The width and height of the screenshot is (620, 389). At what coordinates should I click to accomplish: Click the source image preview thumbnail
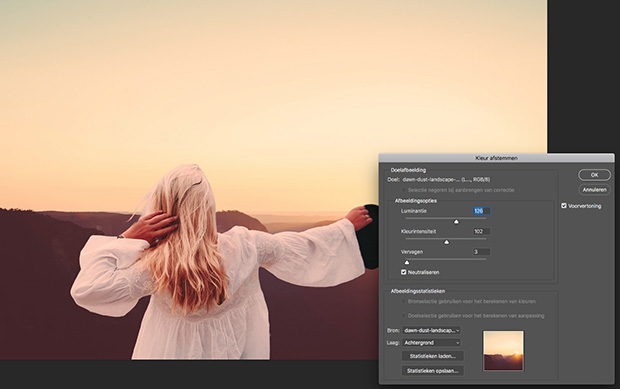point(503,351)
